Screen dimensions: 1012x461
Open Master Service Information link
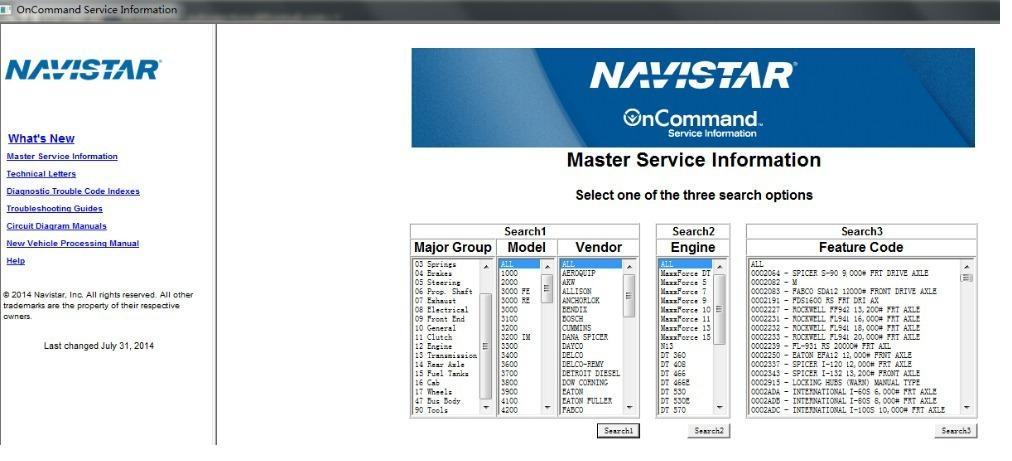click(62, 156)
